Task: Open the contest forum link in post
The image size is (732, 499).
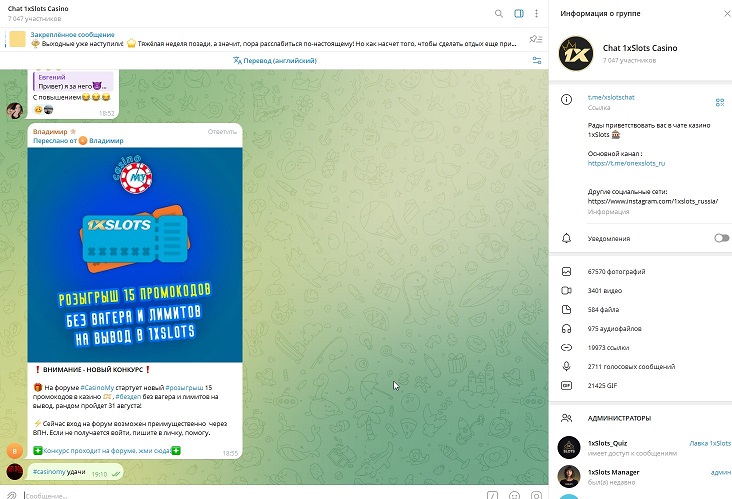Action: [107, 450]
